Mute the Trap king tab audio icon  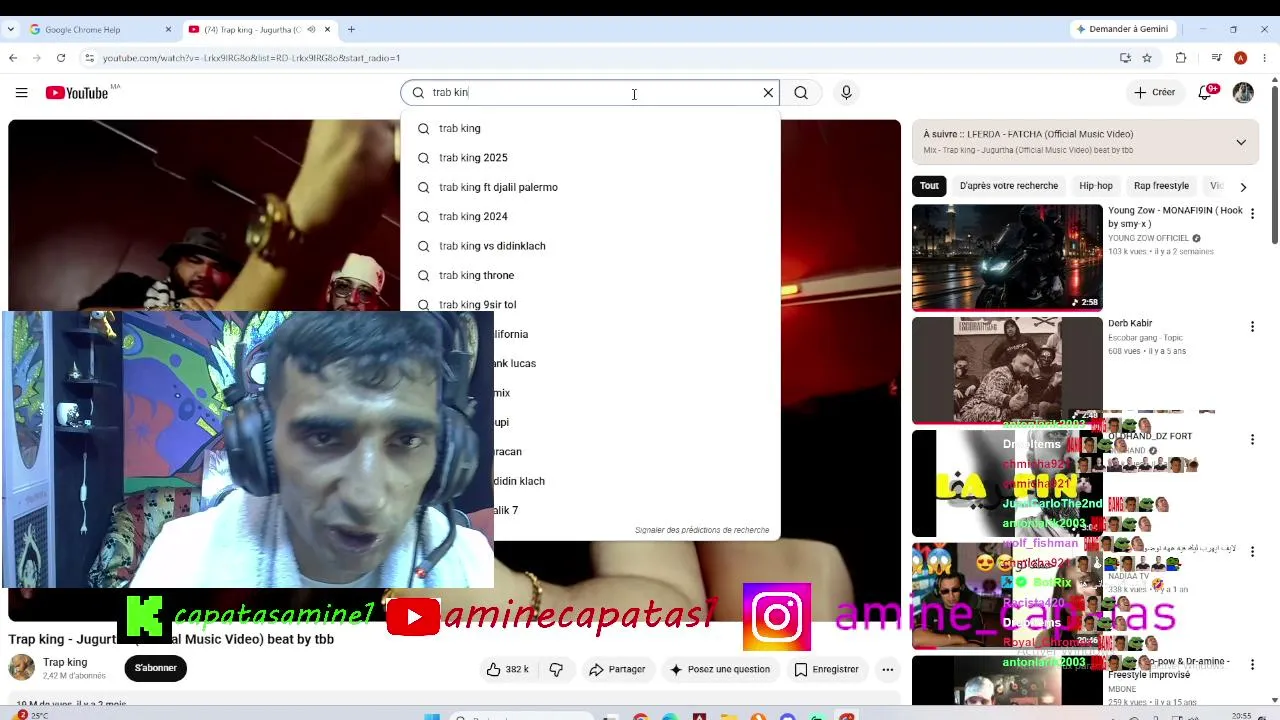[x=311, y=30]
